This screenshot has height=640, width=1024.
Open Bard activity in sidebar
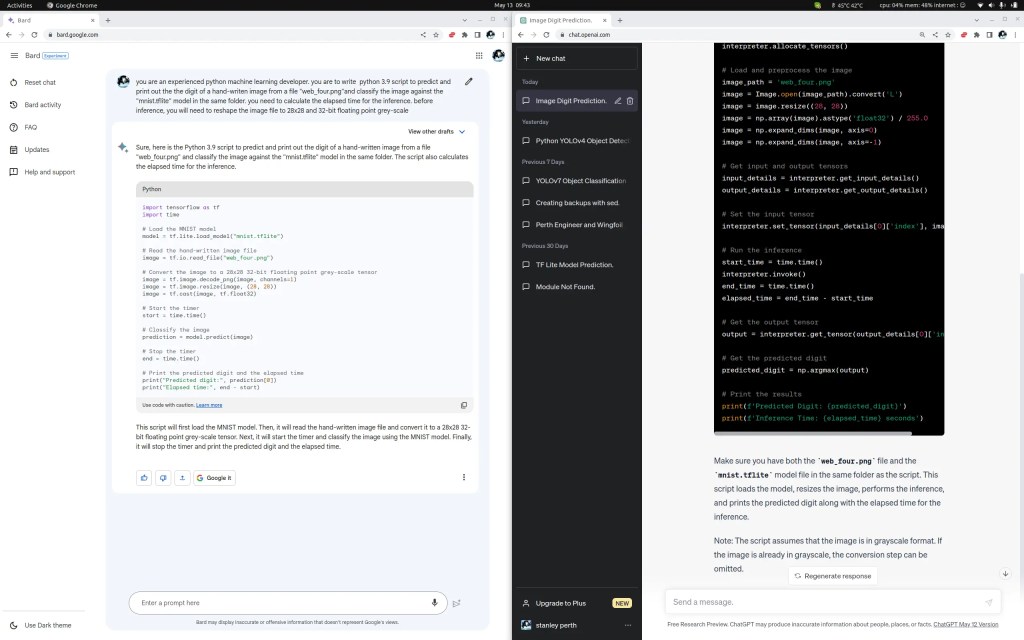pos(43,105)
